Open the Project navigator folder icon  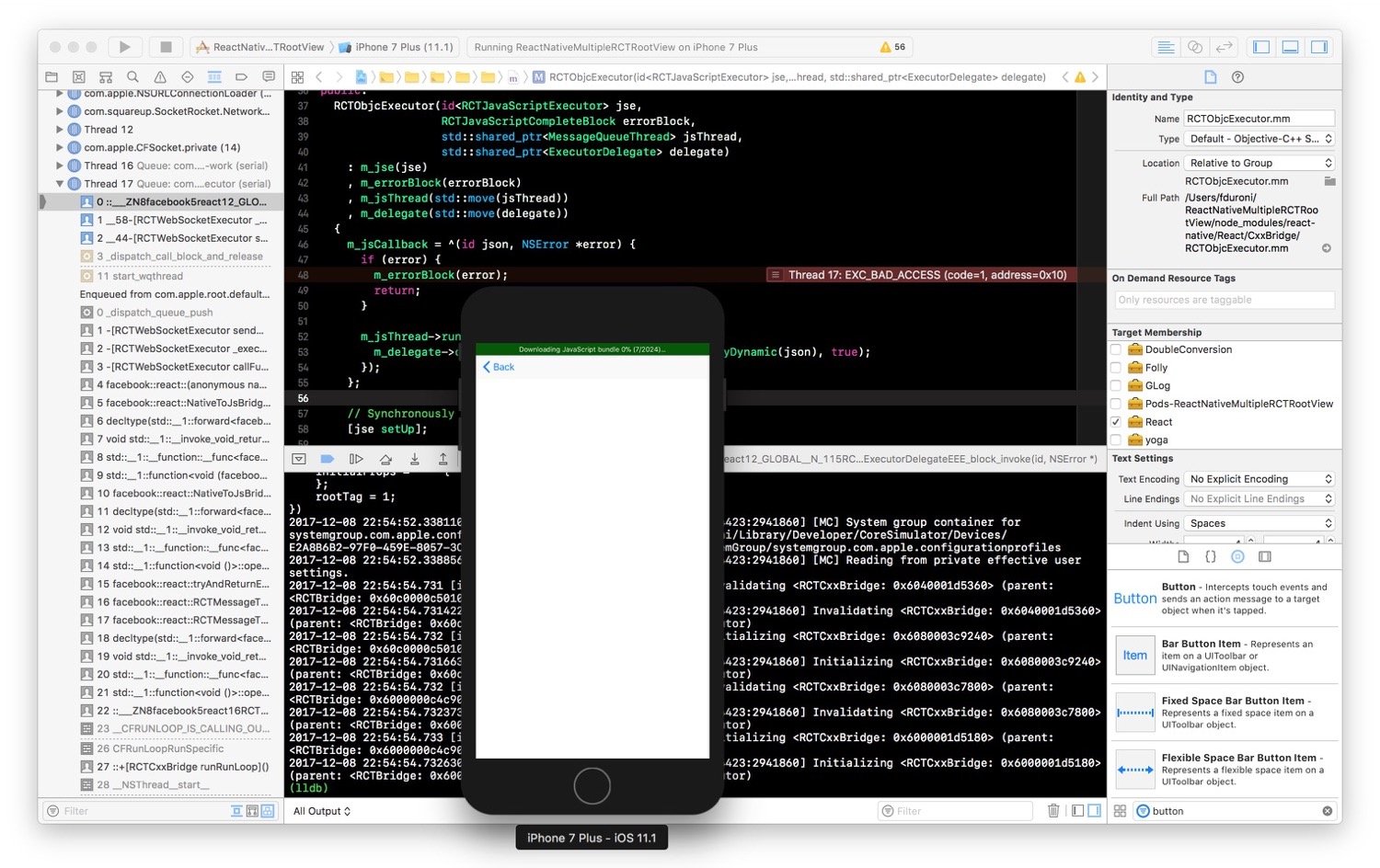click(x=52, y=77)
